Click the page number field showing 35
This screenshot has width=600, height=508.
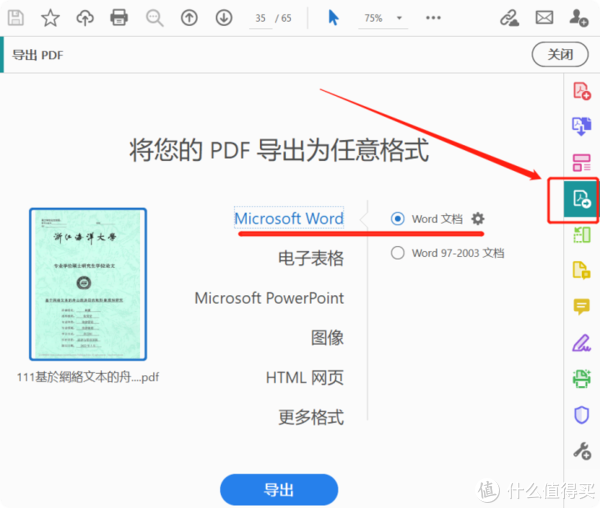pos(261,18)
